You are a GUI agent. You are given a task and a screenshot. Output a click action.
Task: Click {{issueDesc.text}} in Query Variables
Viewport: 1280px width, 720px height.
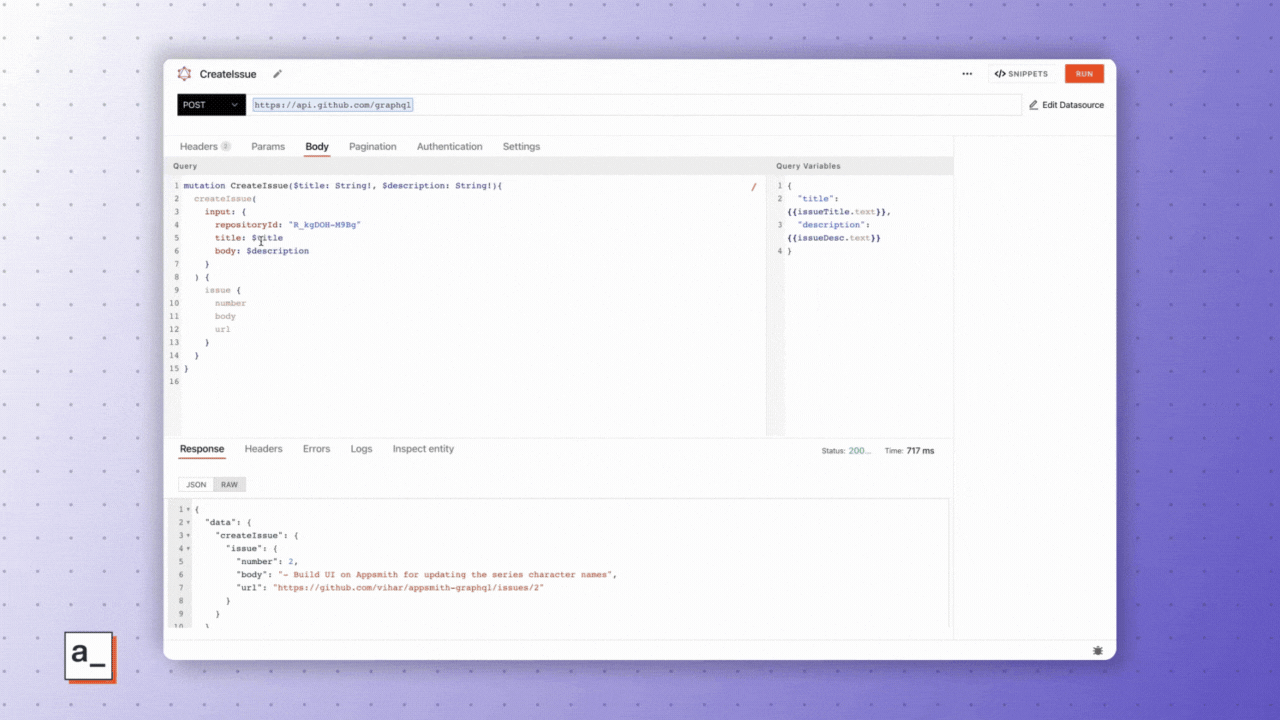[834, 238]
